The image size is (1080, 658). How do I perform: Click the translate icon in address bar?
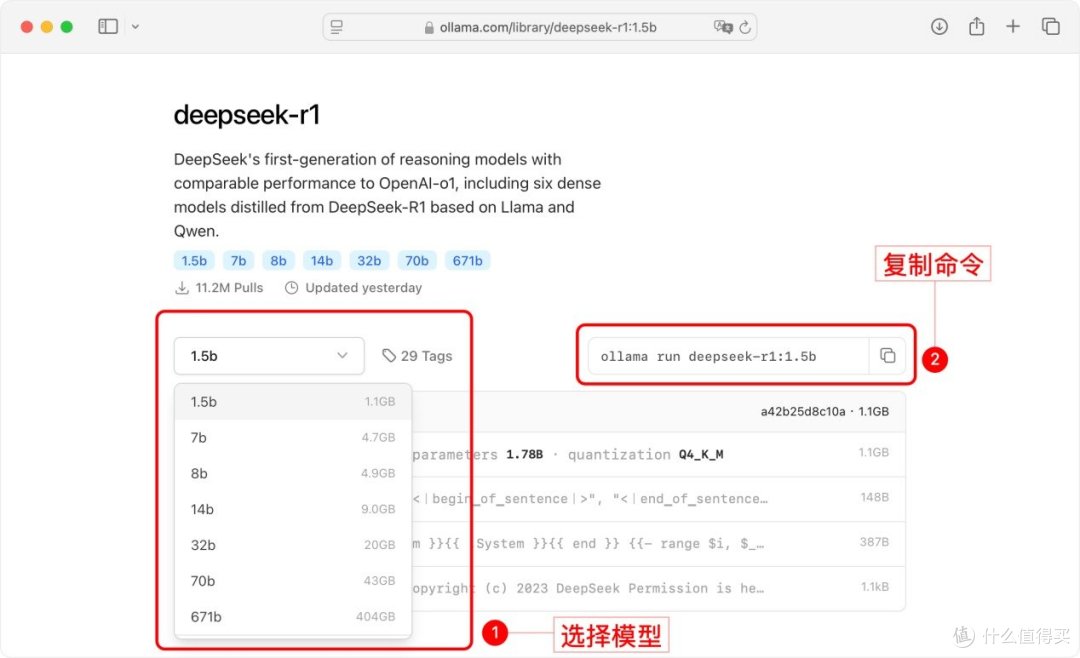[x=723, y=27]
